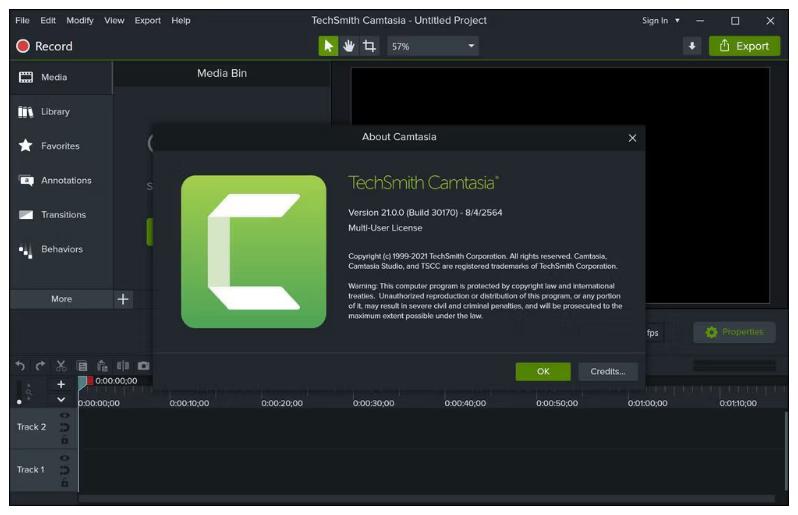Click the download arrow beside Export
The image size is (798, 515).
[x=692, y=46]
